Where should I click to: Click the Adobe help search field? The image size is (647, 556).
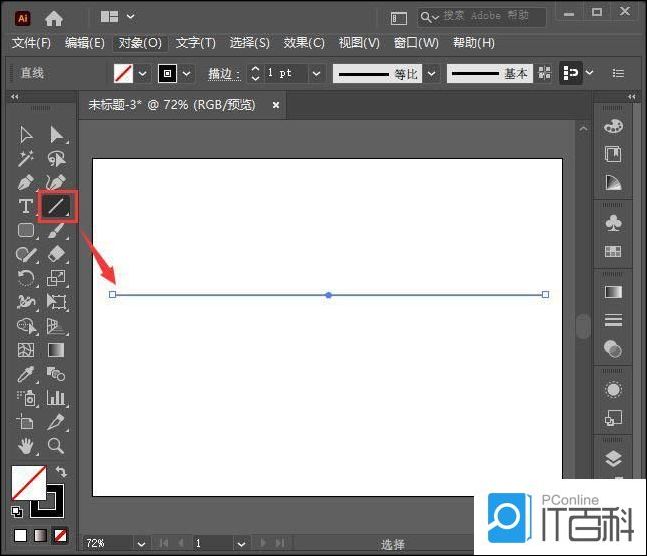click(482, 17)
